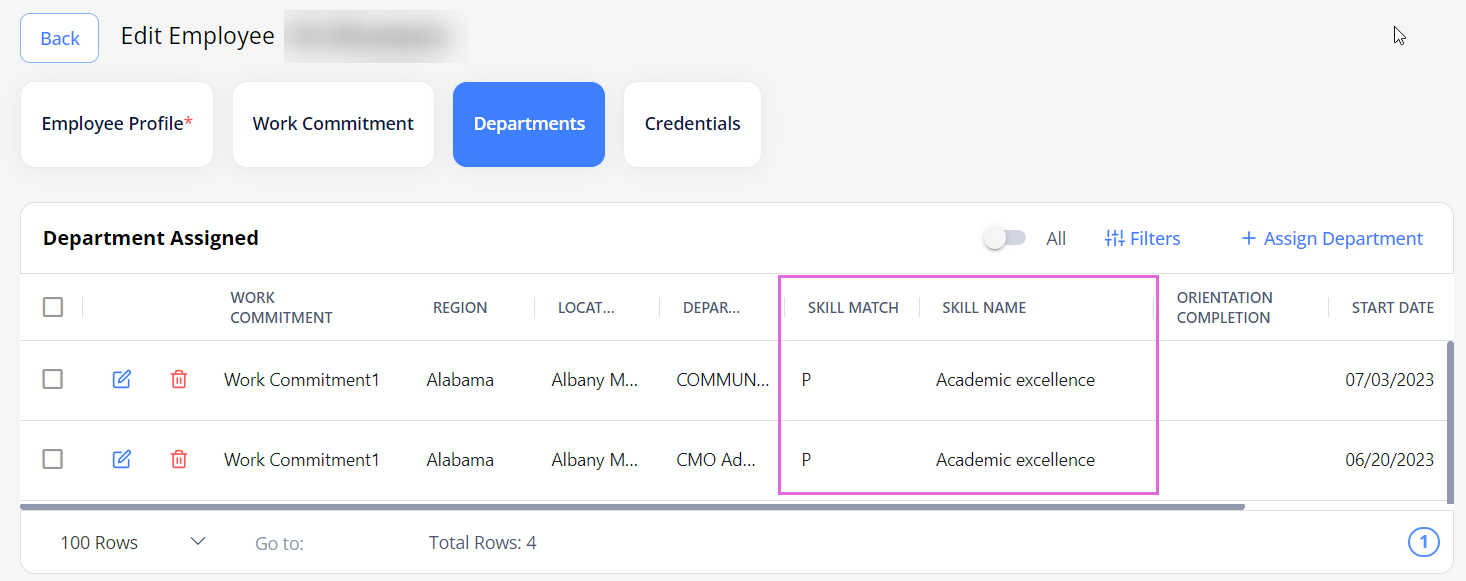Open the 100 Rows page size dropdown
The image size is (1466, 581).
click(x=133, y=542)
